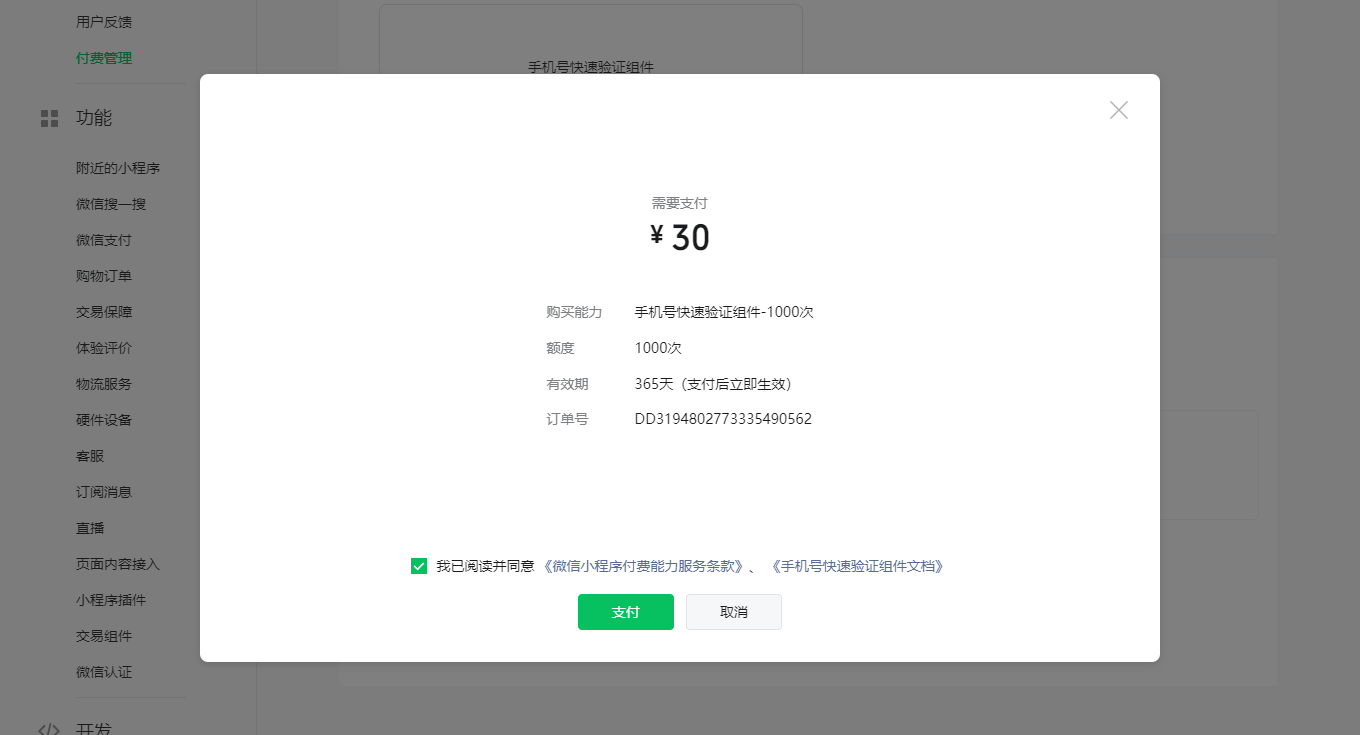
Task: Open 付费管理 in the sidebar
Action: [x=104, y=58]
